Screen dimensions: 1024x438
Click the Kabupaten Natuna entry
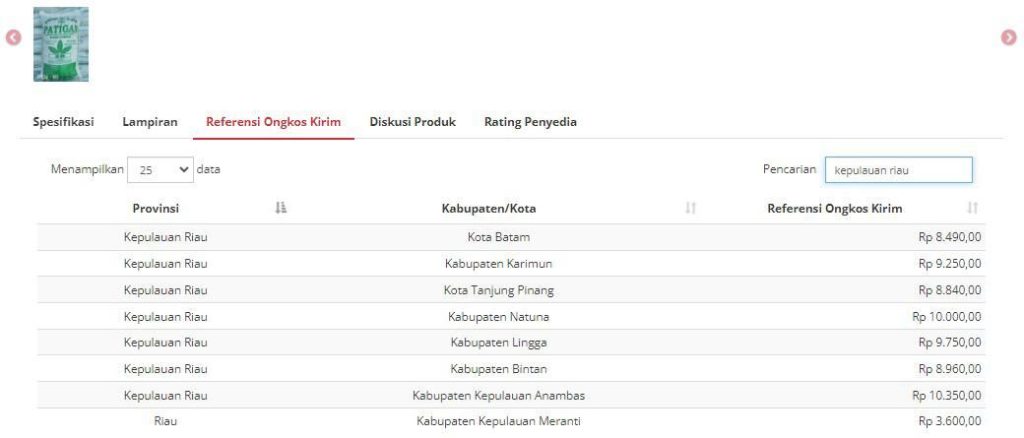[498, 317]
